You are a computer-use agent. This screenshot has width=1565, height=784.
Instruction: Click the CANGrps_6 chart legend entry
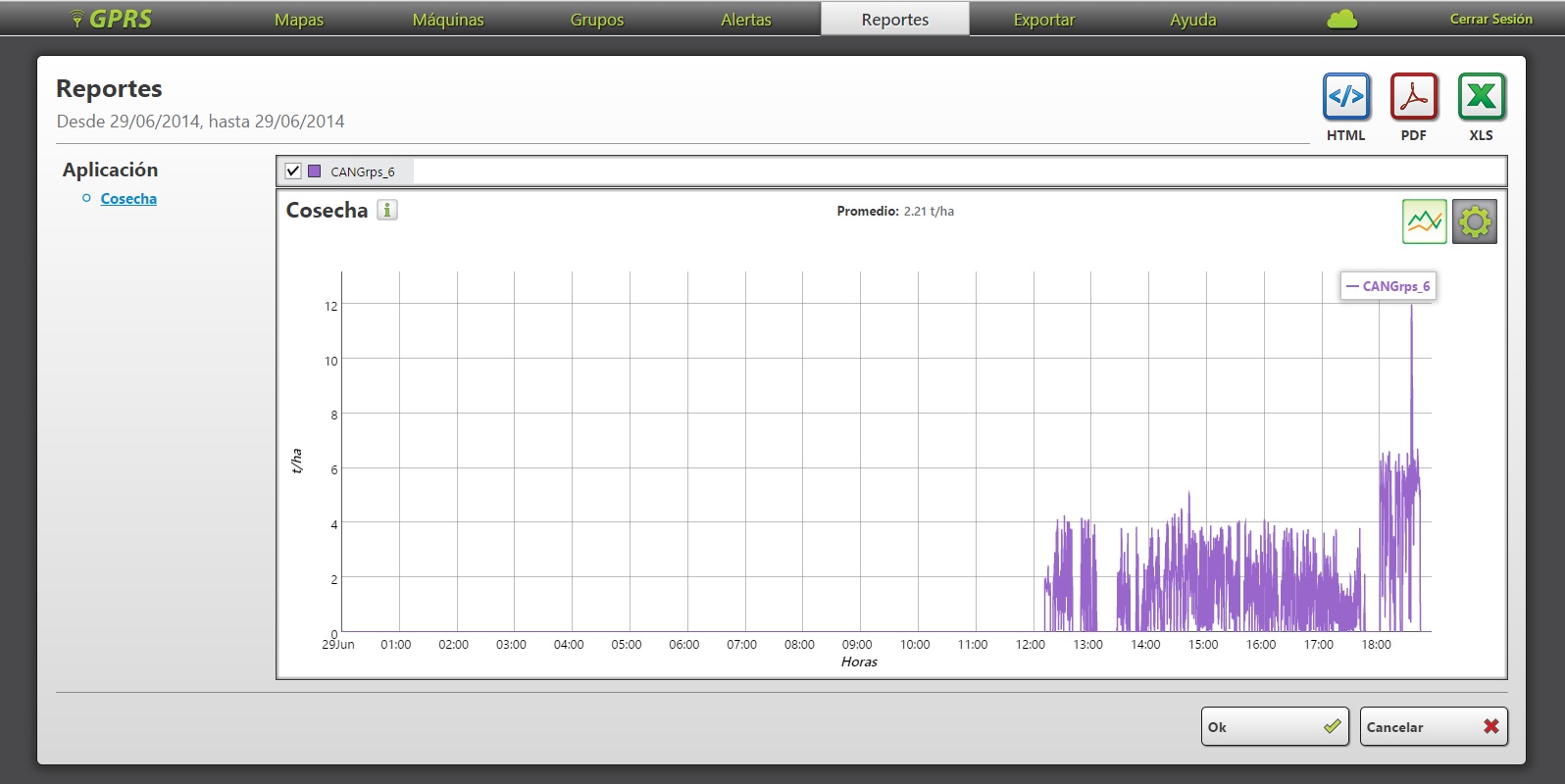coord(1388,286)
